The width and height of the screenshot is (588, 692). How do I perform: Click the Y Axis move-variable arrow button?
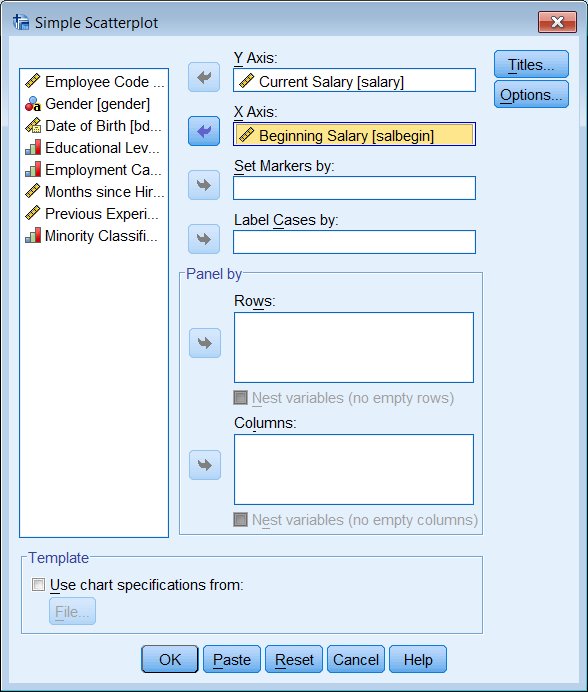point(204,77)
